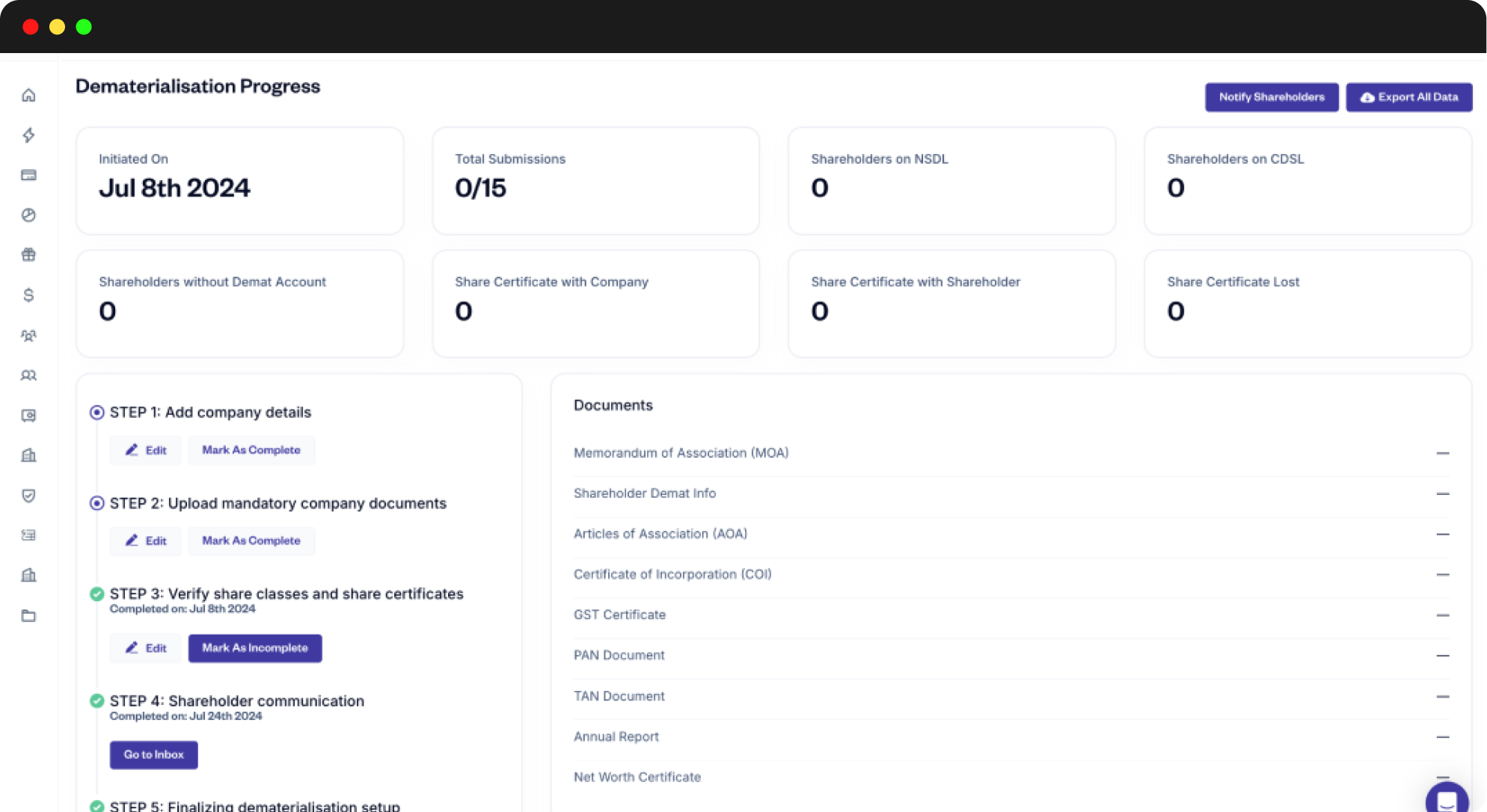Click Export All Data button
1487x812 pixels.
tap(1408, 97)
